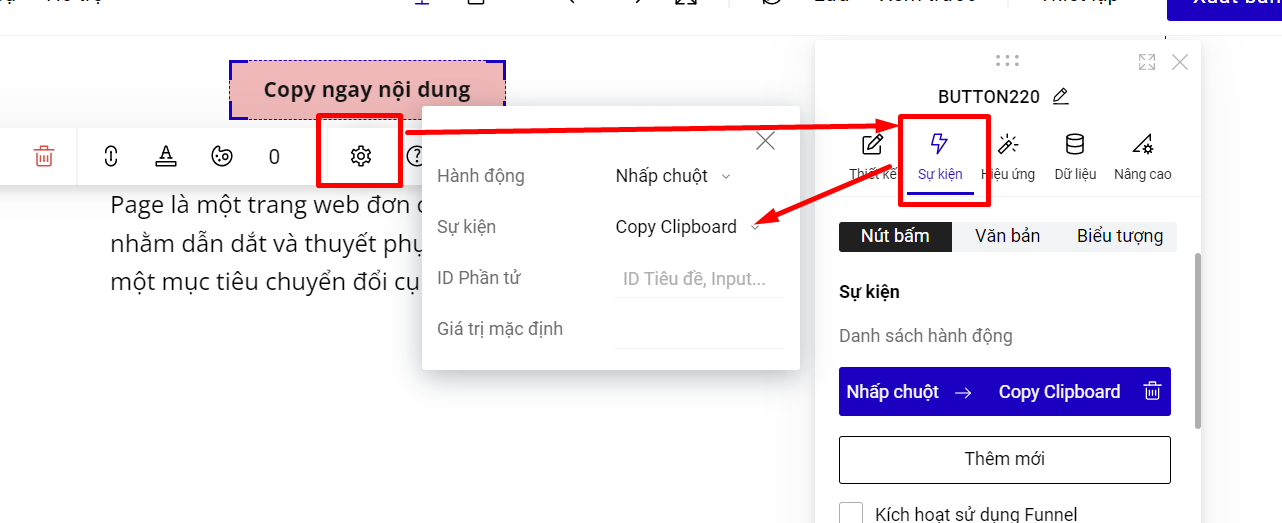Viewport: 1282px width, 523px height.
Task: Click the link/attachment icon in the toolbar
Action: point(111,156)
